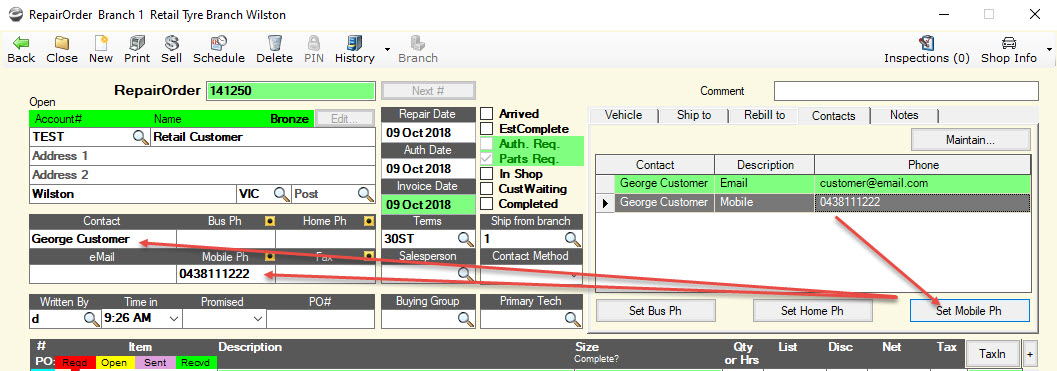Image resolution: width=1057 pixels, height=371 pixels.
Task: Click the Delete trash bin icon
Action: (x=274, y=43)
